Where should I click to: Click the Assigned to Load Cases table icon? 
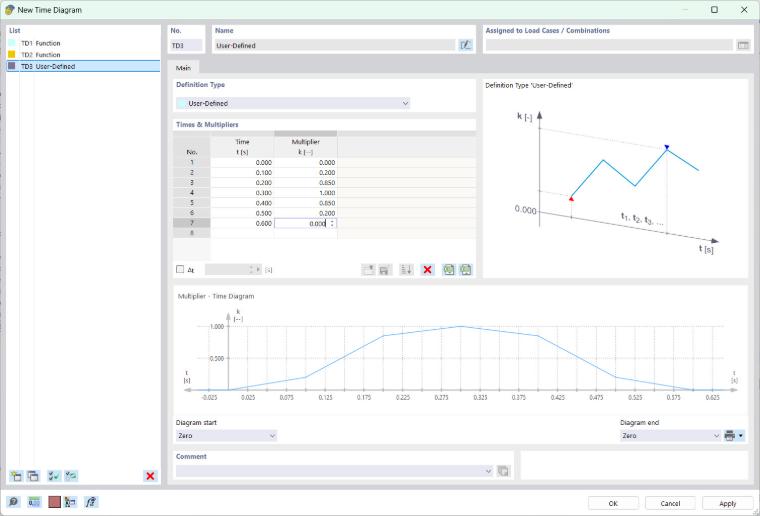pyautogui.click(x=743, y=45)
